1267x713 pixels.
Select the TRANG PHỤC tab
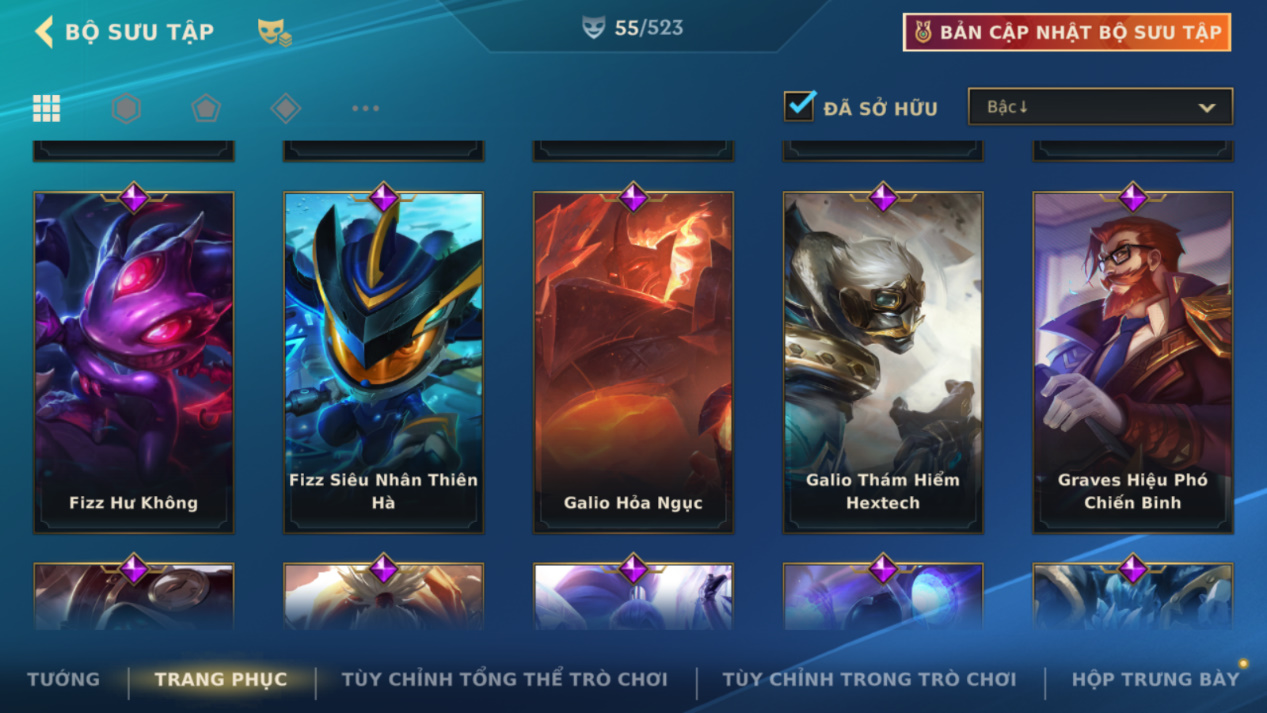pos(221,679)
